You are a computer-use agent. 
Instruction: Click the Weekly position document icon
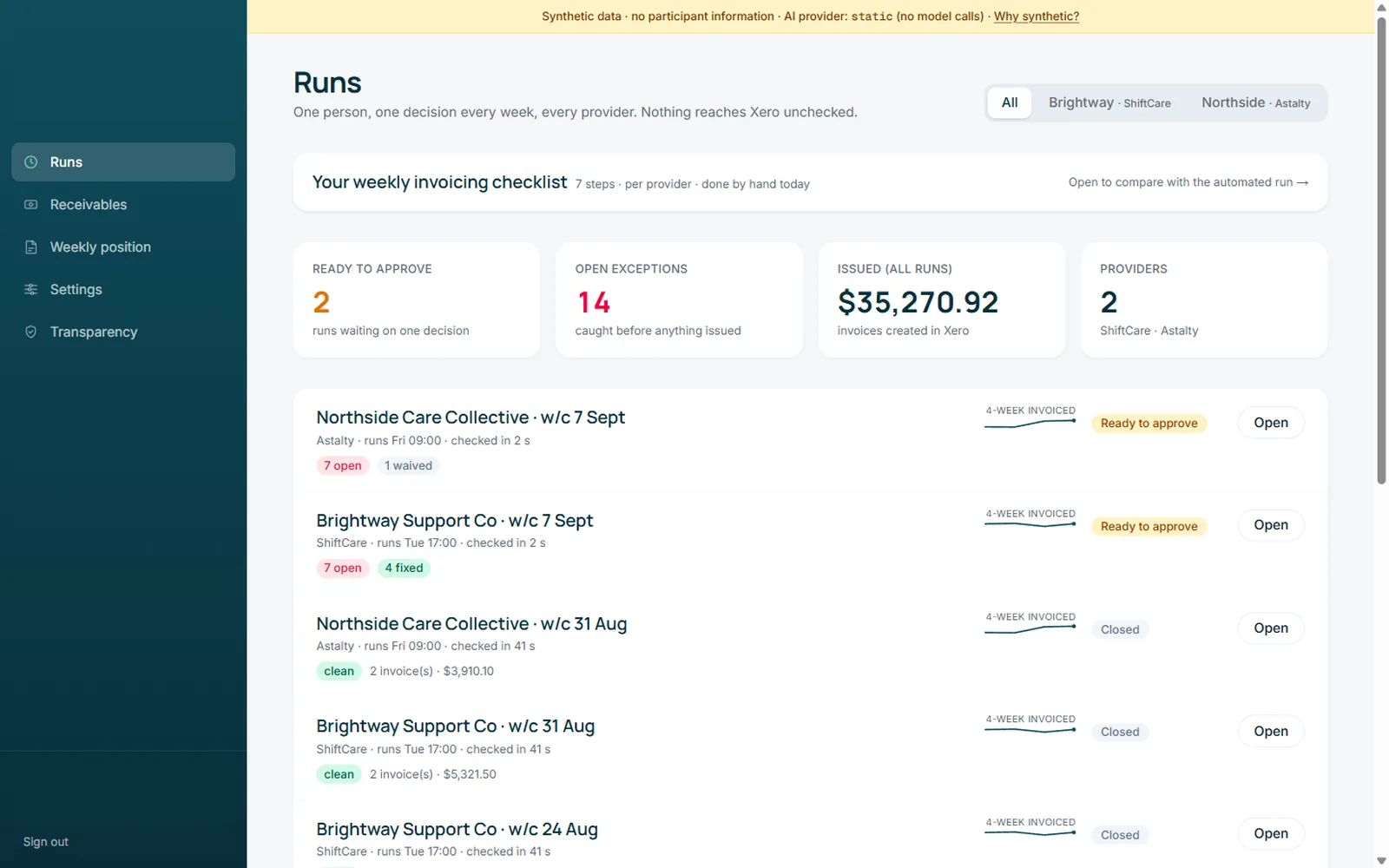(x=31, y=247)
